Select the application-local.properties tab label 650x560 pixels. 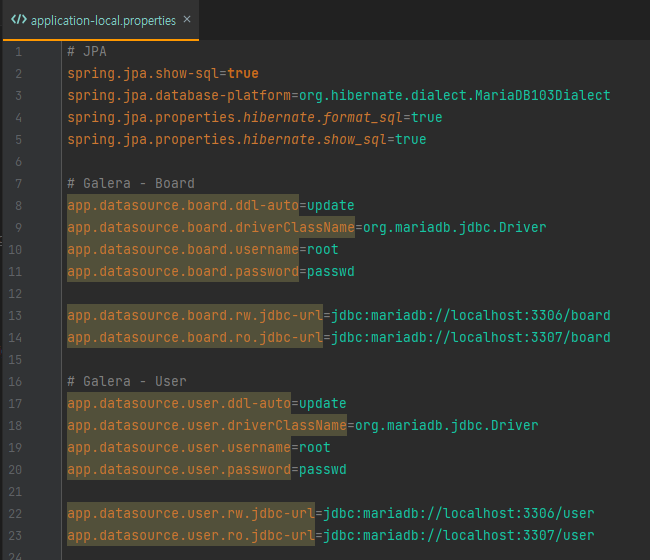point(102,20)
